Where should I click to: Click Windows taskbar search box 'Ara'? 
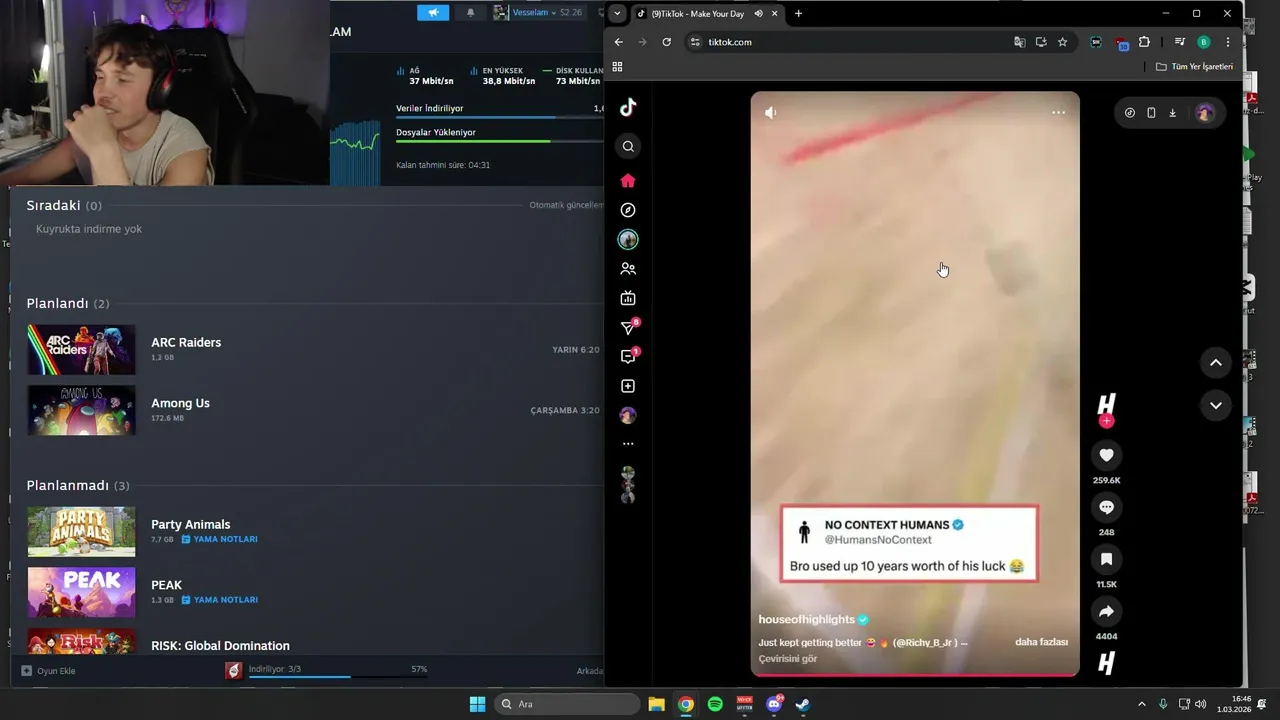click(567, 704)
